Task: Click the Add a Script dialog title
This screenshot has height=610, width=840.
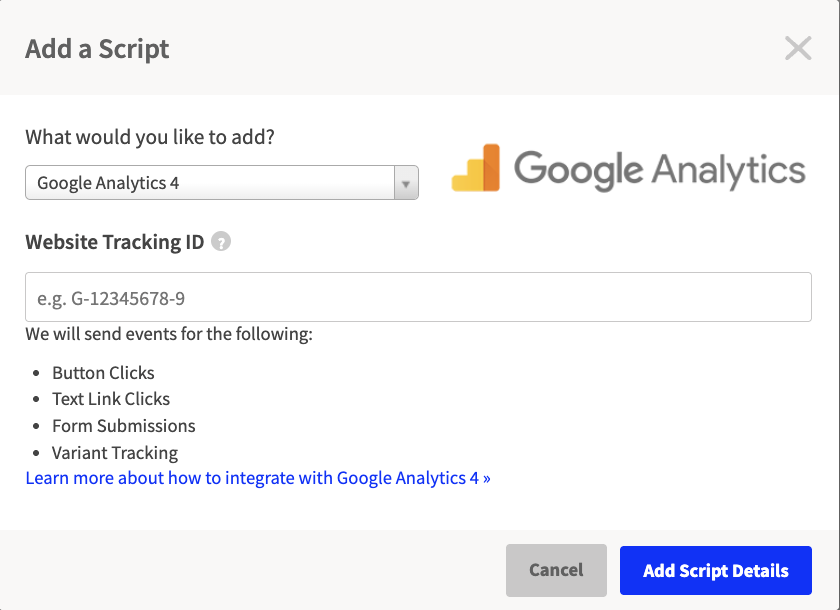Action: coord(97,49)
